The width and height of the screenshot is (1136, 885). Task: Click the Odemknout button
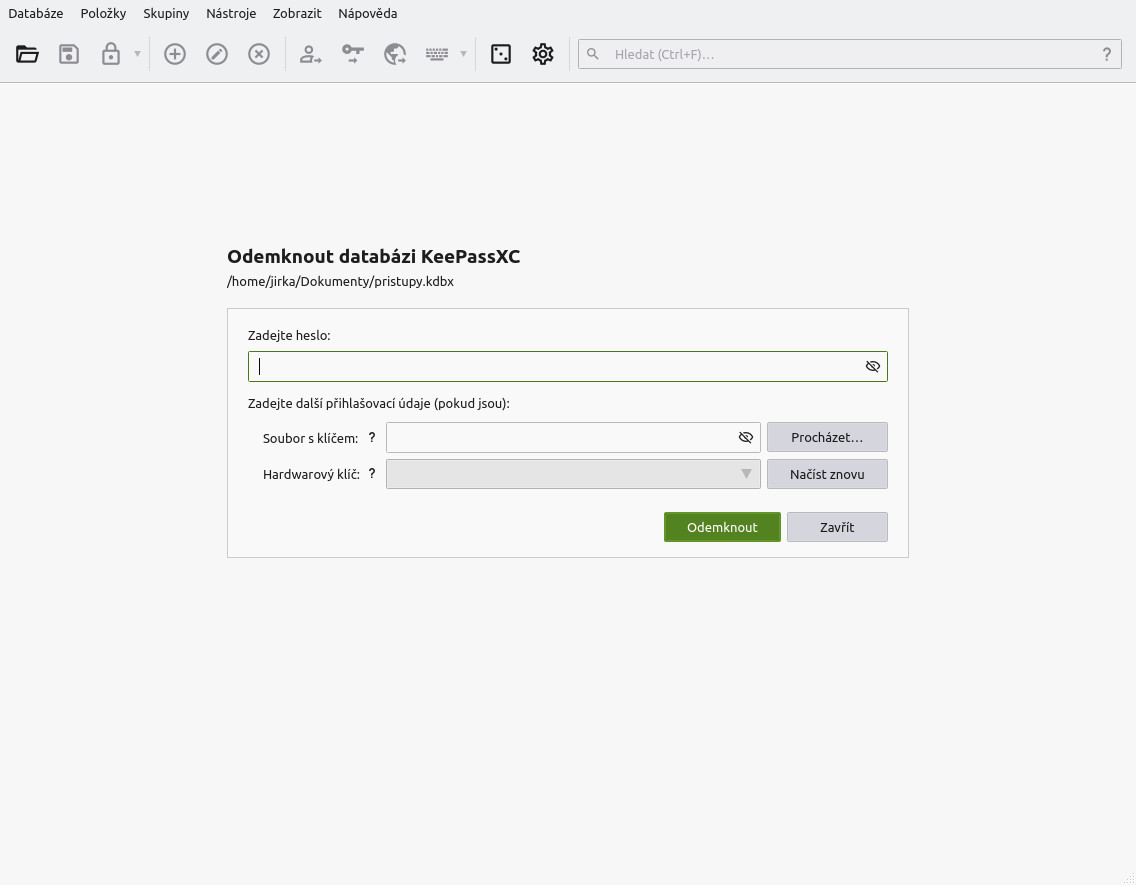click(722, 527)
